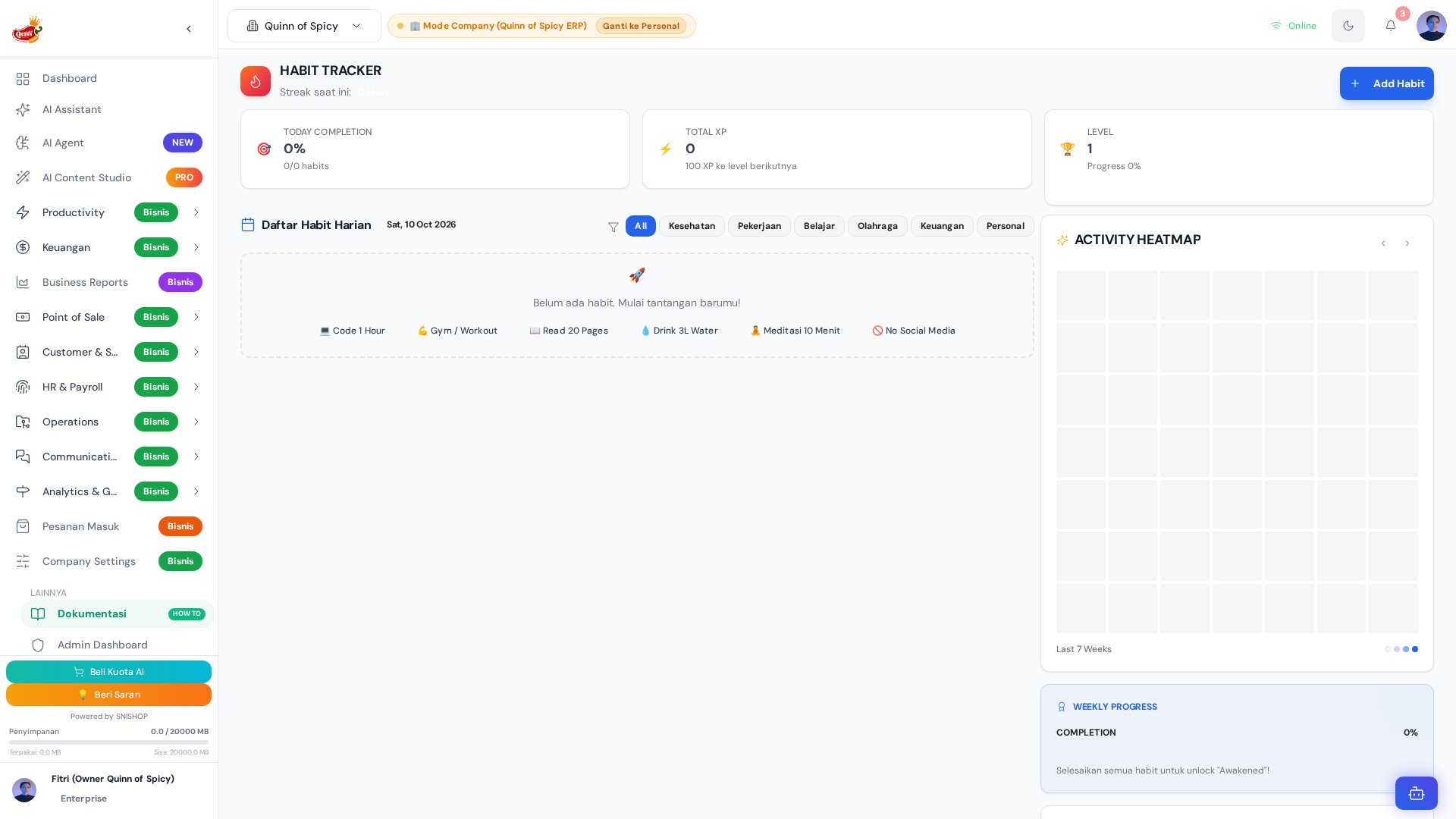Image resolution: width=1456 pixels, height=819 pixels.
Task: Filter habits by Pekerjaan
Action: point(759,226)
